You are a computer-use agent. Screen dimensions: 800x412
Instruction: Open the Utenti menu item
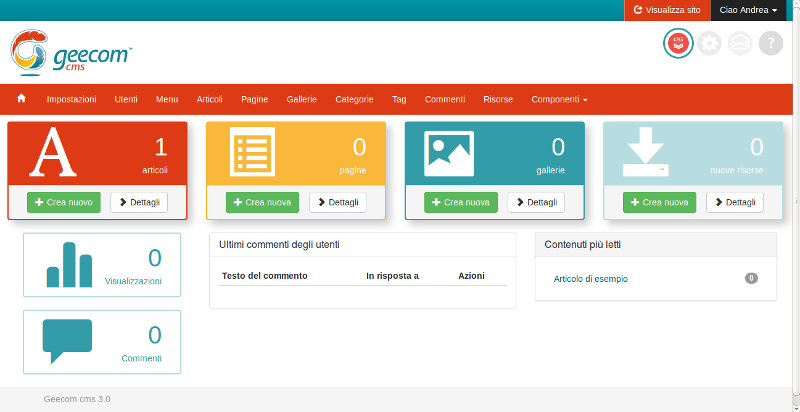pos(126,99)
